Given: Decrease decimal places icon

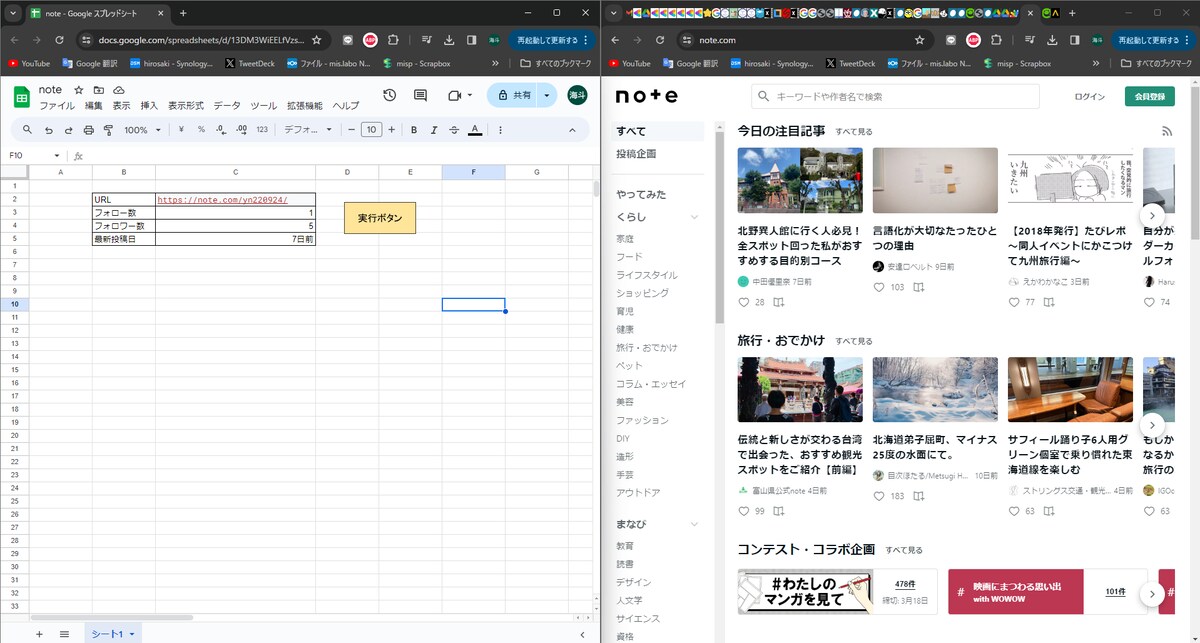Looking at the screenshot, I should click(221, 130).
